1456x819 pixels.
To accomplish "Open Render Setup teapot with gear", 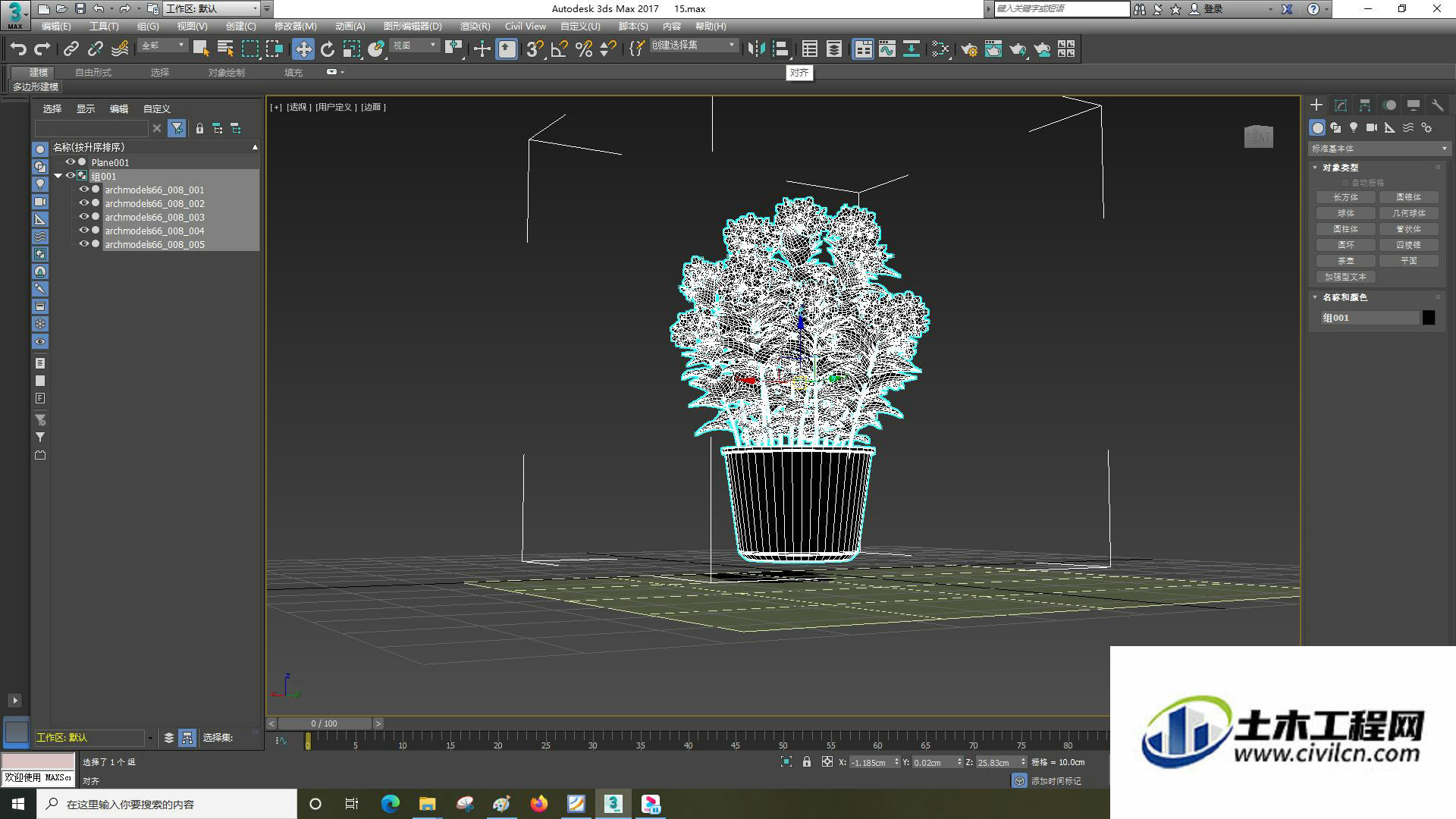I will pyautogui.click(x=969, y=49).
